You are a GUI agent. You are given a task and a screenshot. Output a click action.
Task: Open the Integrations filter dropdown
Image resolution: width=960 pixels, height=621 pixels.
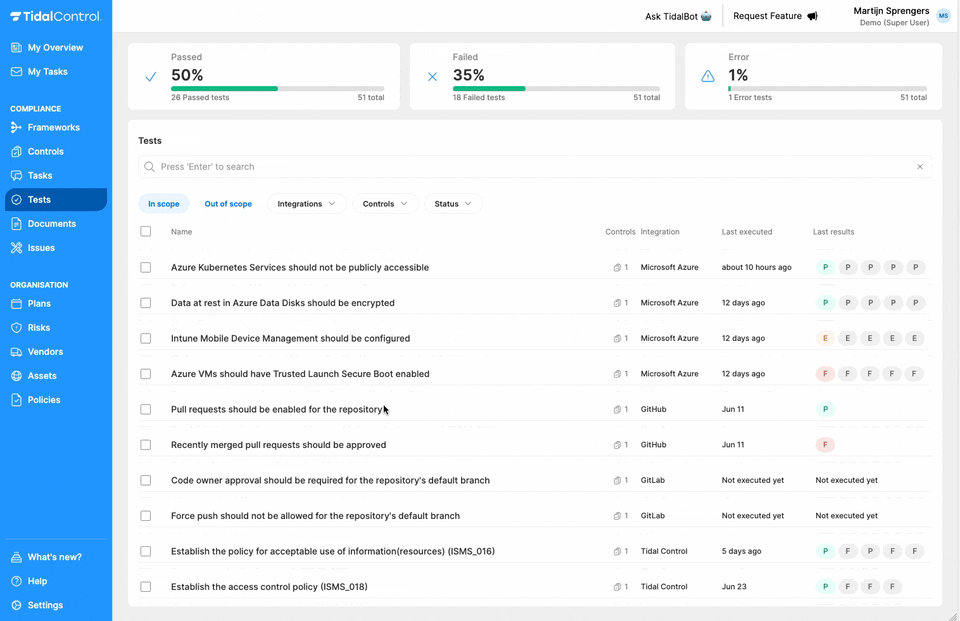306,203
